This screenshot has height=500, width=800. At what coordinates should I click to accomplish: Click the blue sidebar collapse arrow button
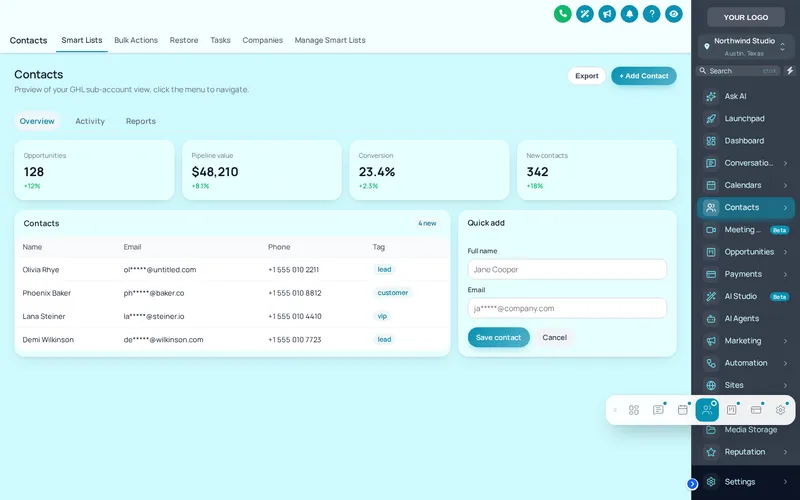point(692,484)
